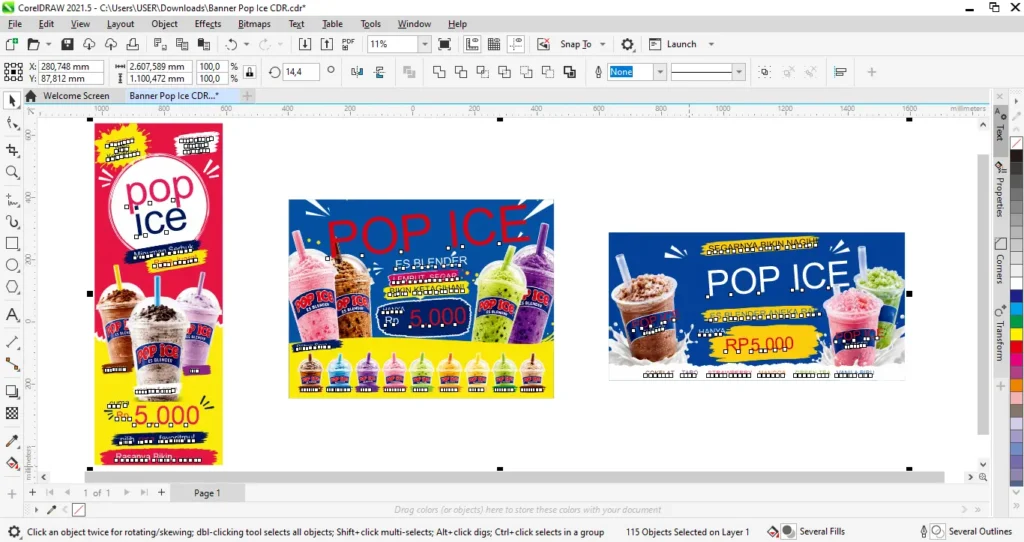Image resolution: width=1024 pixels, height=542 pixels.
Task: Expand the Snap To dropdown arrow
Action: pos(603,44)
